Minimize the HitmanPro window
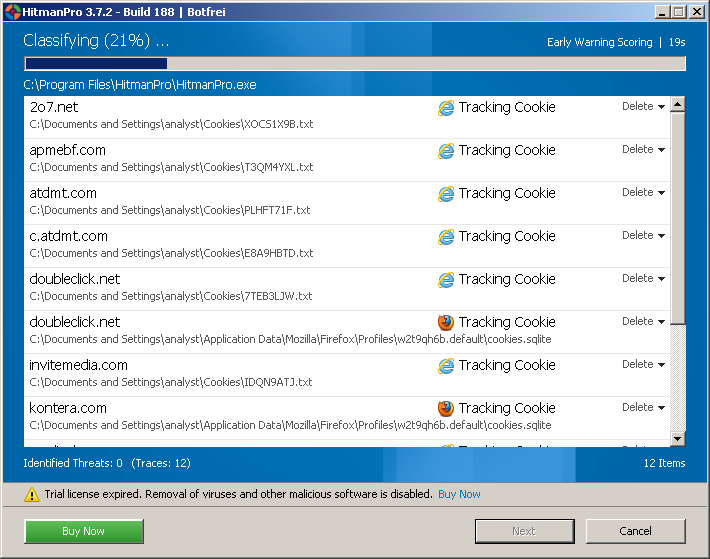 click(x=662, y=12)
